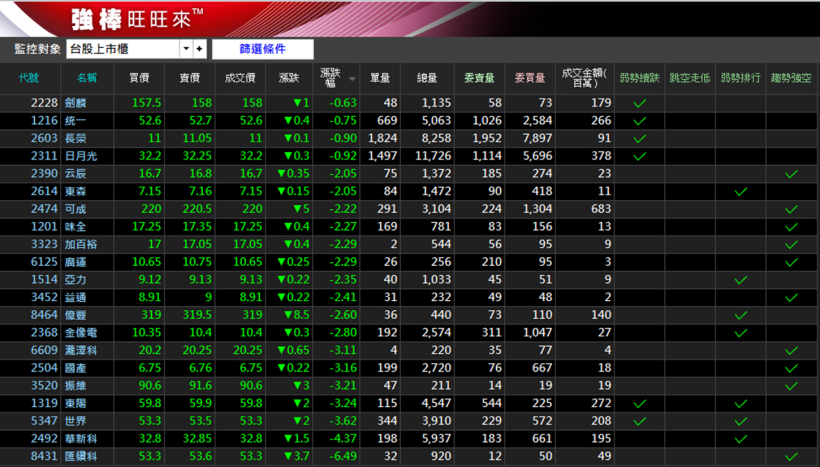820x467 pixels.
Task: Select stock name 統一
Action: tap(75, 121)
